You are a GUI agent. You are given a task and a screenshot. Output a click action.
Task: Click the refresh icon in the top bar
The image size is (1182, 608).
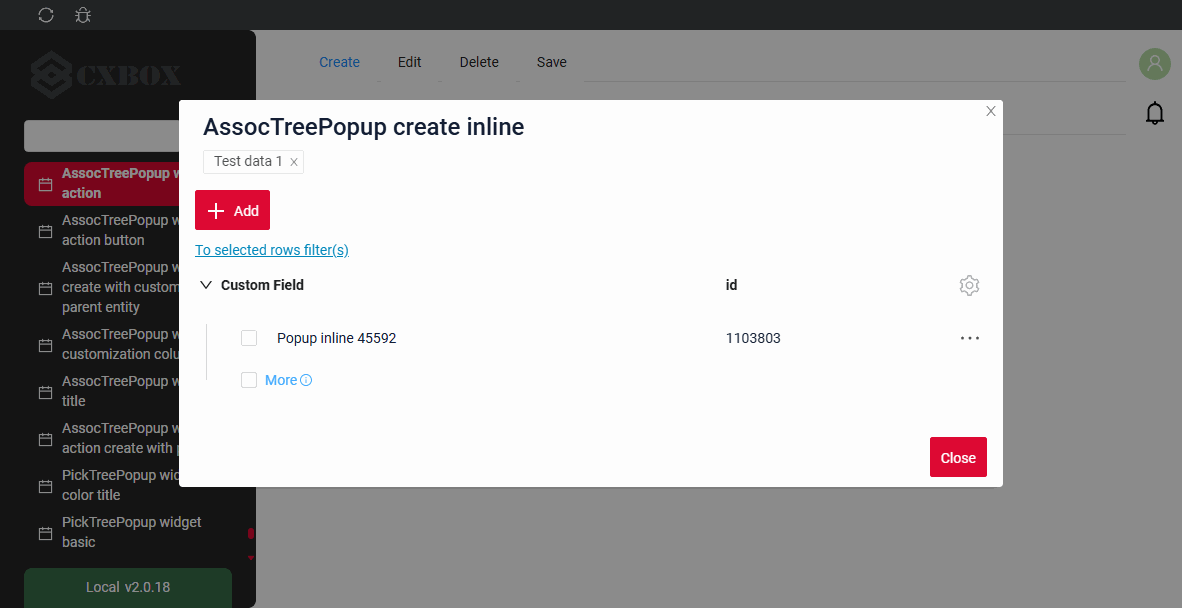tap(46, 15)
